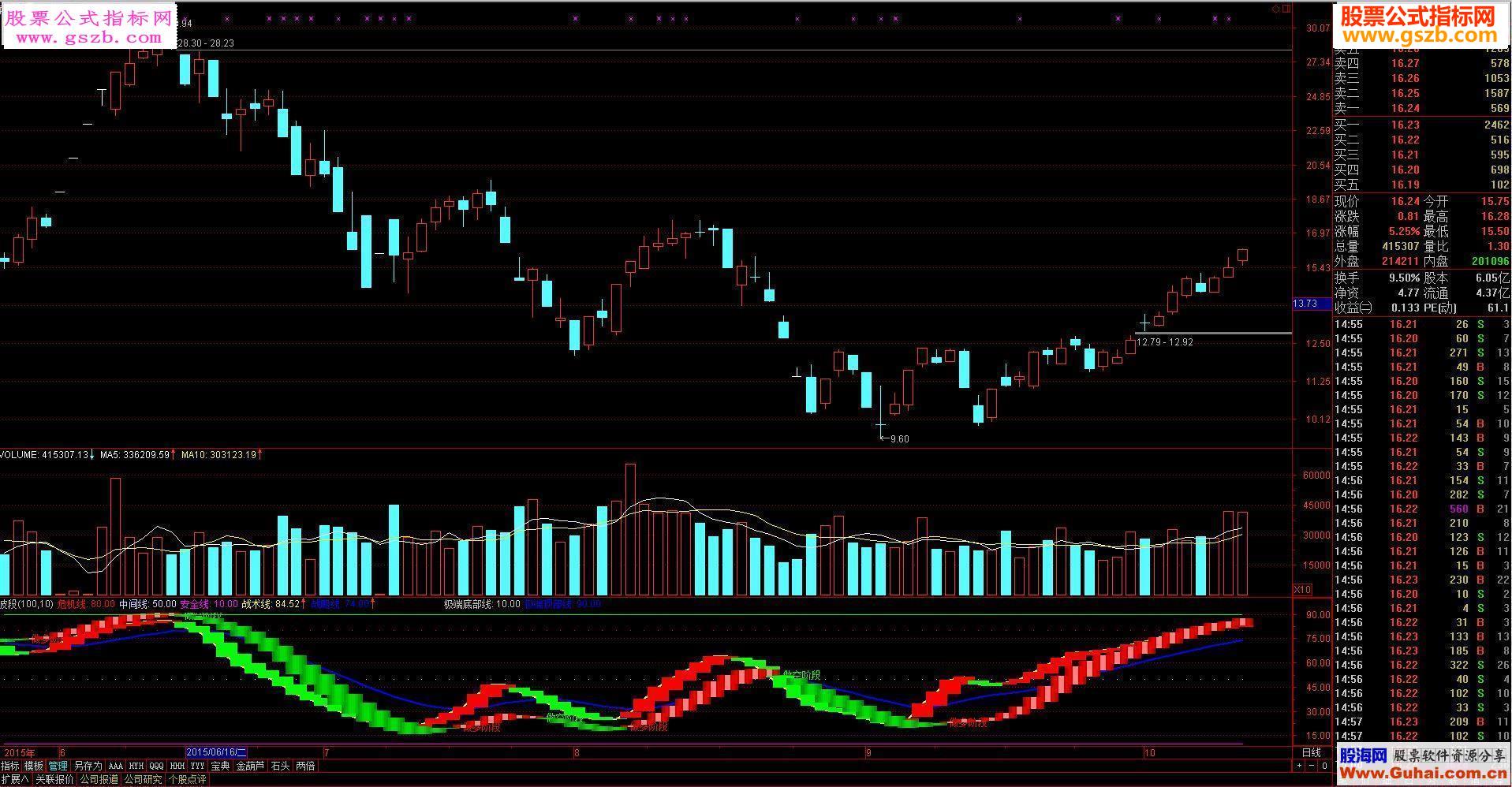Click the 涨幅 value 5.25%
This screenshot has width=1512, height=787.
[x=1404, y=232]
